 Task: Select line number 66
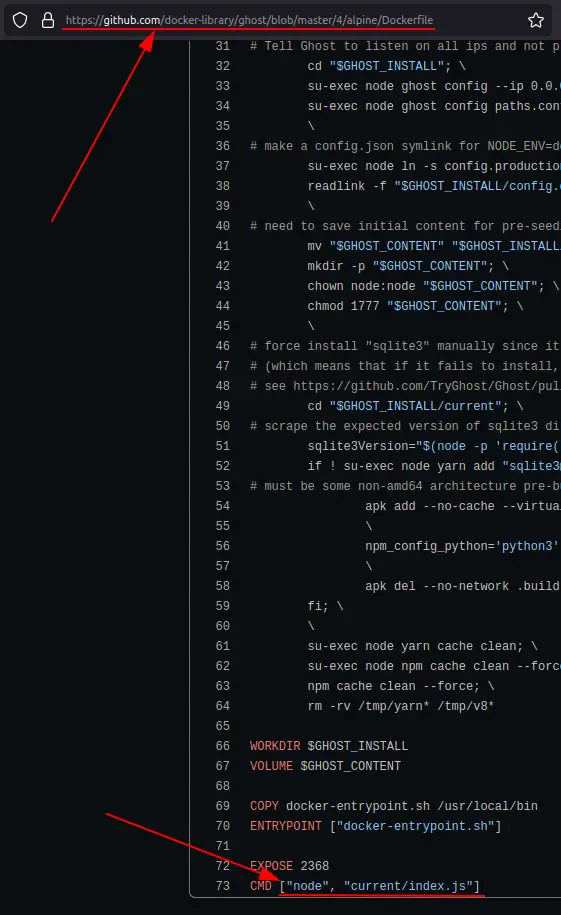(222, 746)
